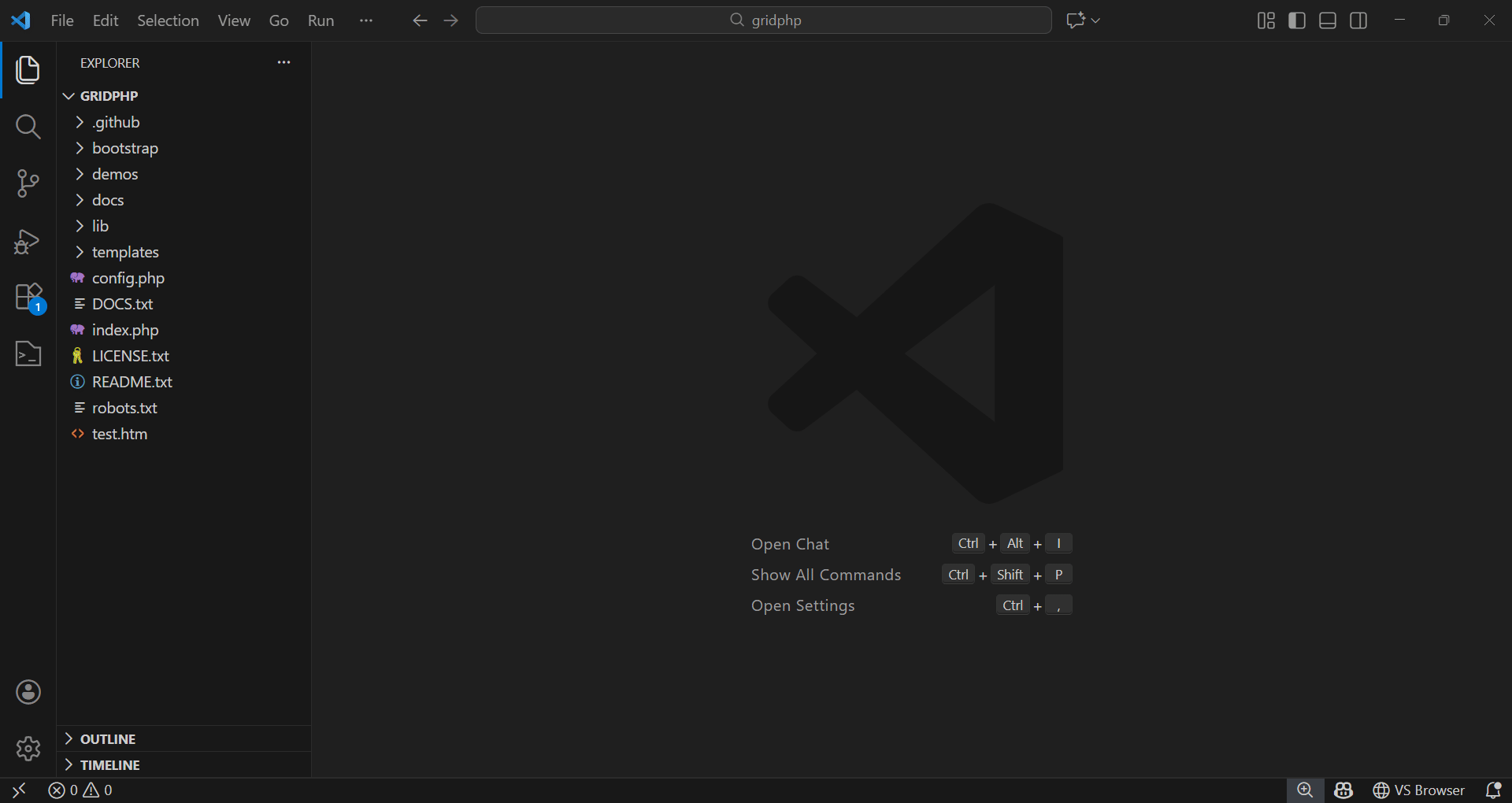Expand the OUTLINE section

point(108,738)
